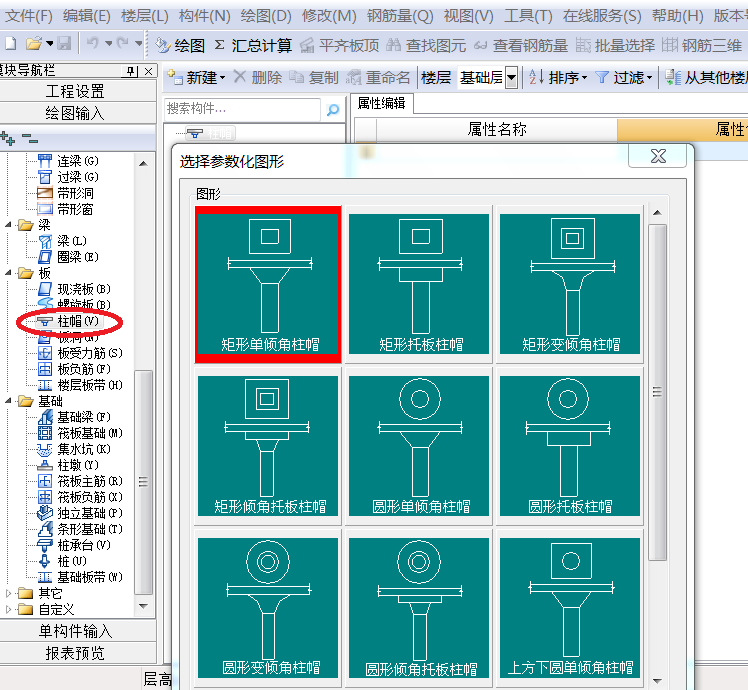Collapse the 基础 folder node
The image size is (748, 690).
[8, 401]
